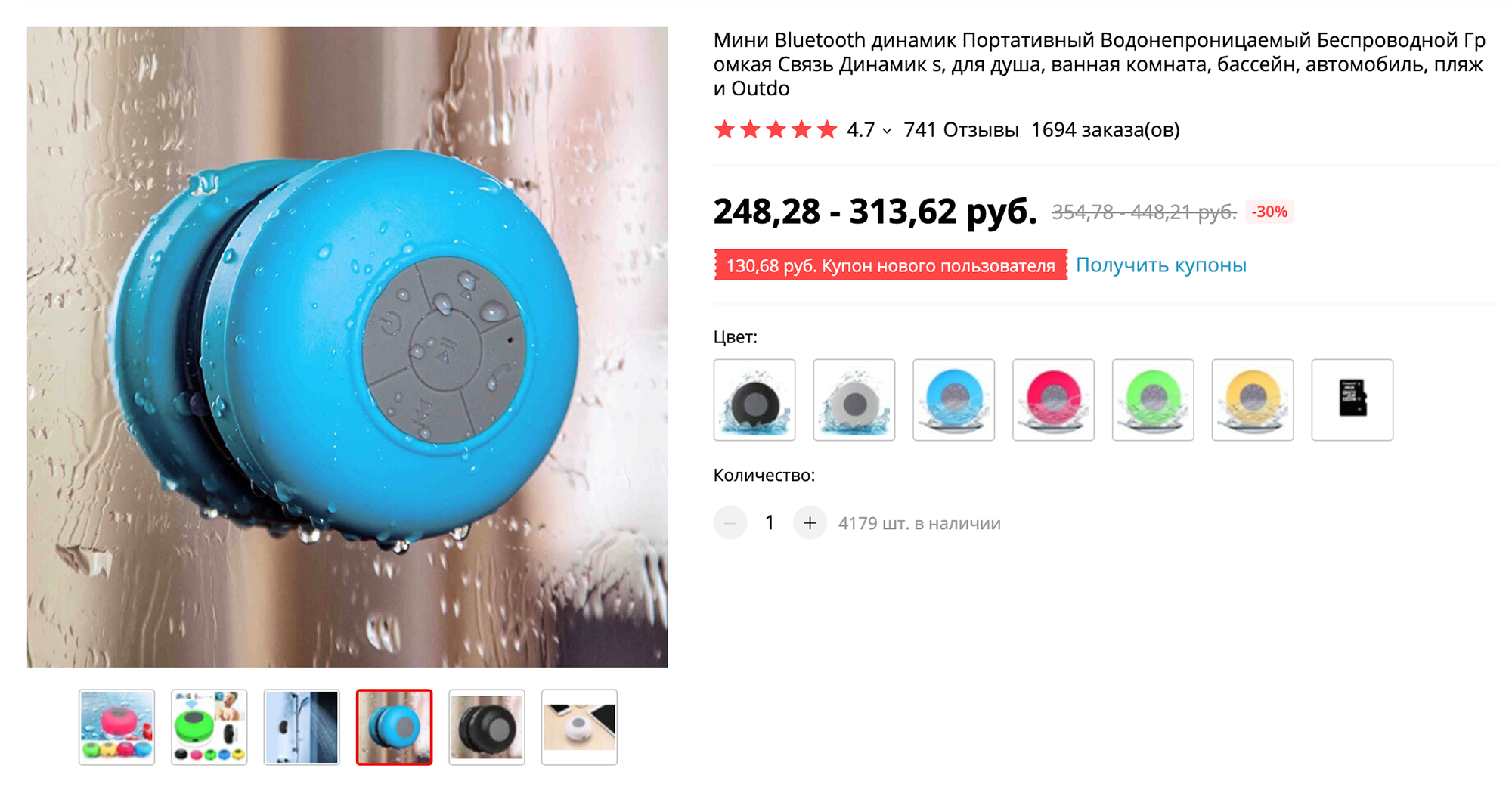1512x812 pixels.
Task: Decrease quantity with the minus button
Action: (x=730, y=522)
